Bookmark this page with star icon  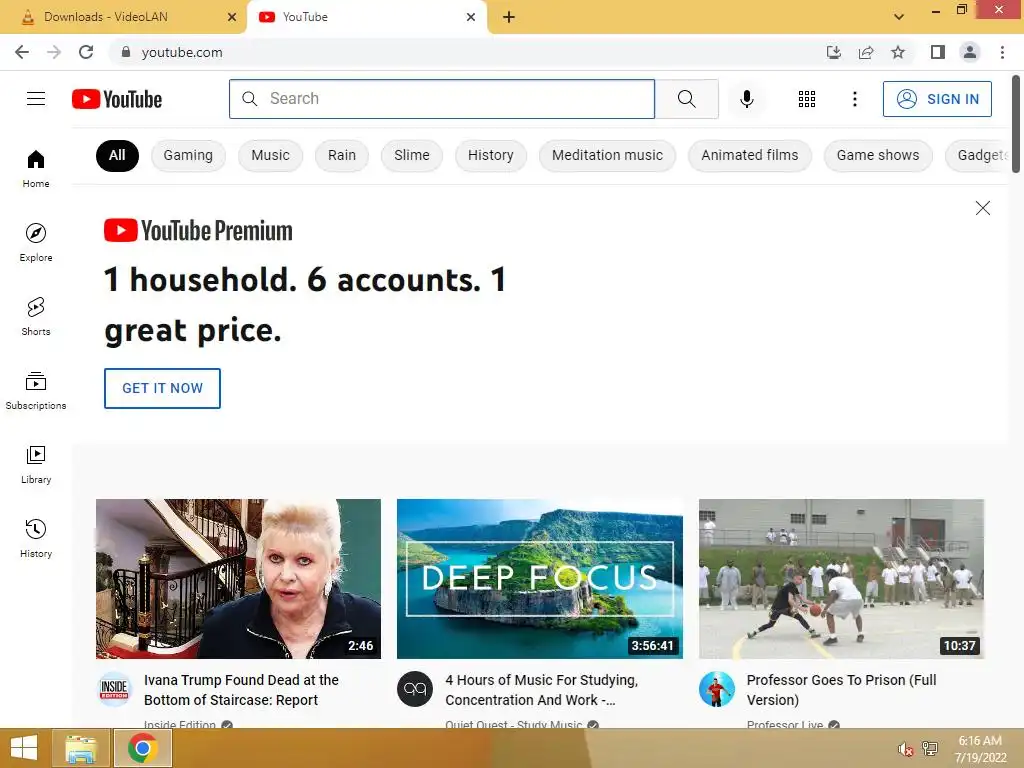898,52
